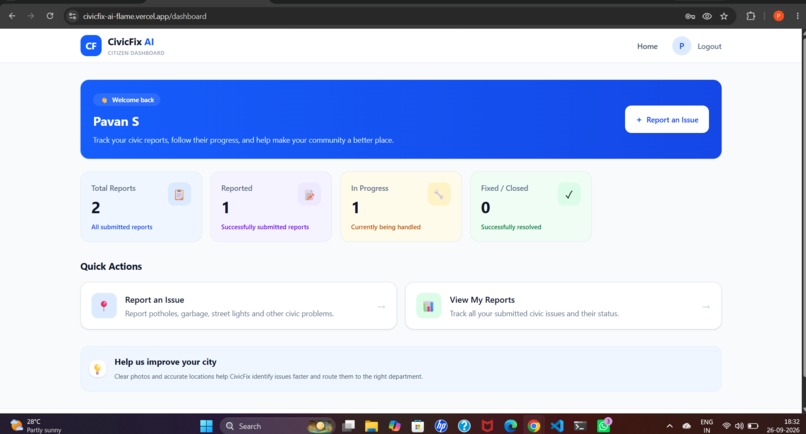Reload the page with the refresh icon
This screenshot has height=434, width=806.
point(50,16)
